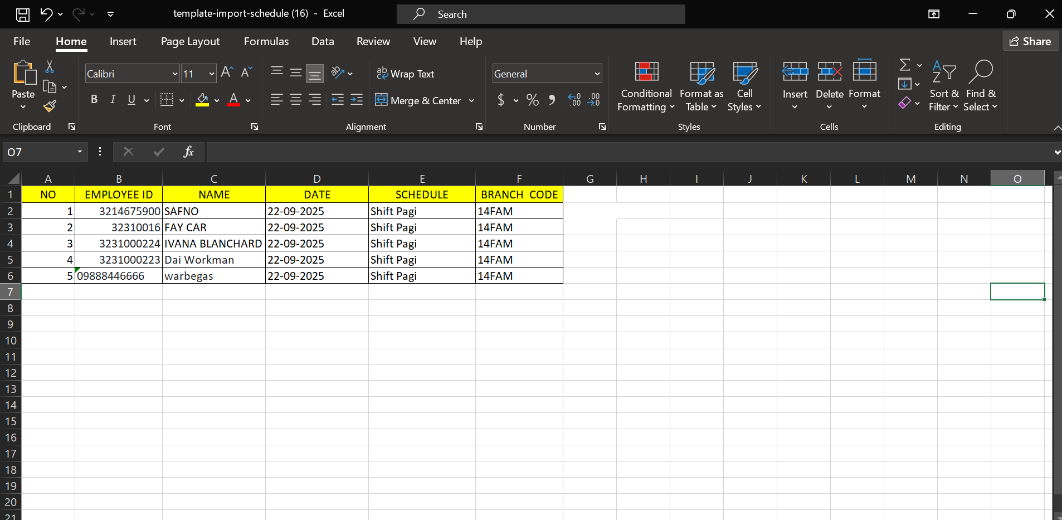Viewport: 1062px width, 520px height.
Task: Click Increase Decimal icon
Action: tap(574, 100)
